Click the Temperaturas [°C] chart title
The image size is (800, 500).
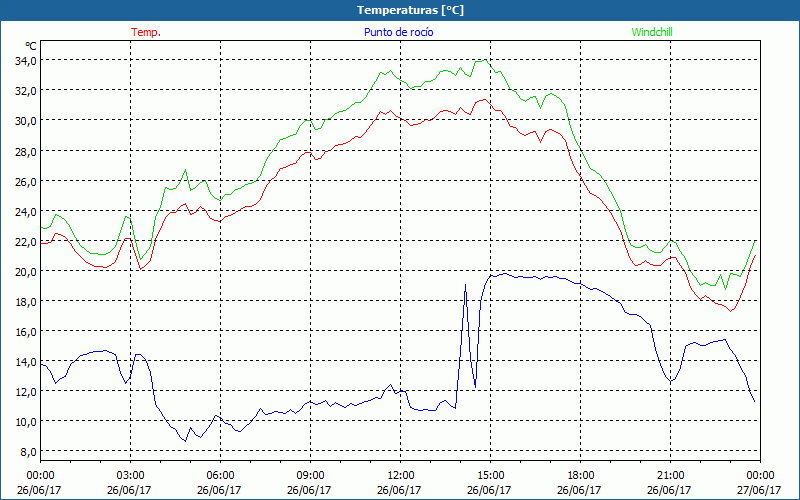click(410, 10)
